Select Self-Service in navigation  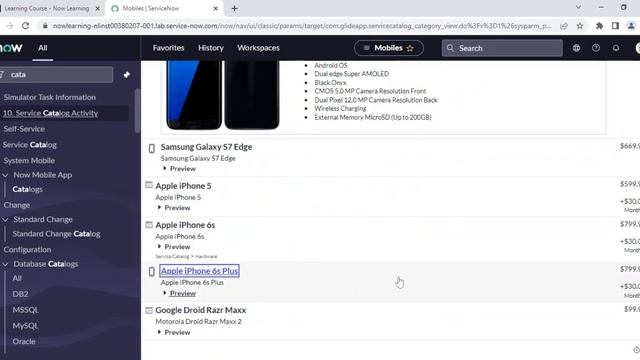coord(24,129)
